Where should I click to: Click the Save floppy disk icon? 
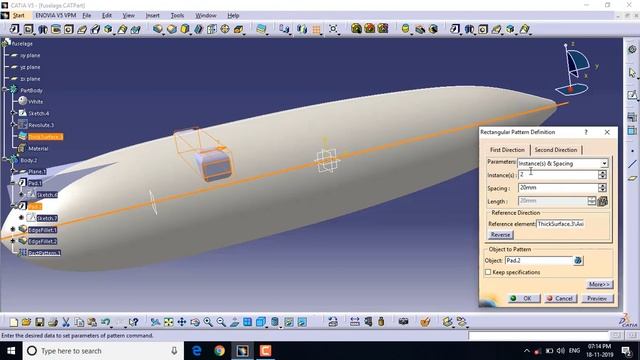39,322
